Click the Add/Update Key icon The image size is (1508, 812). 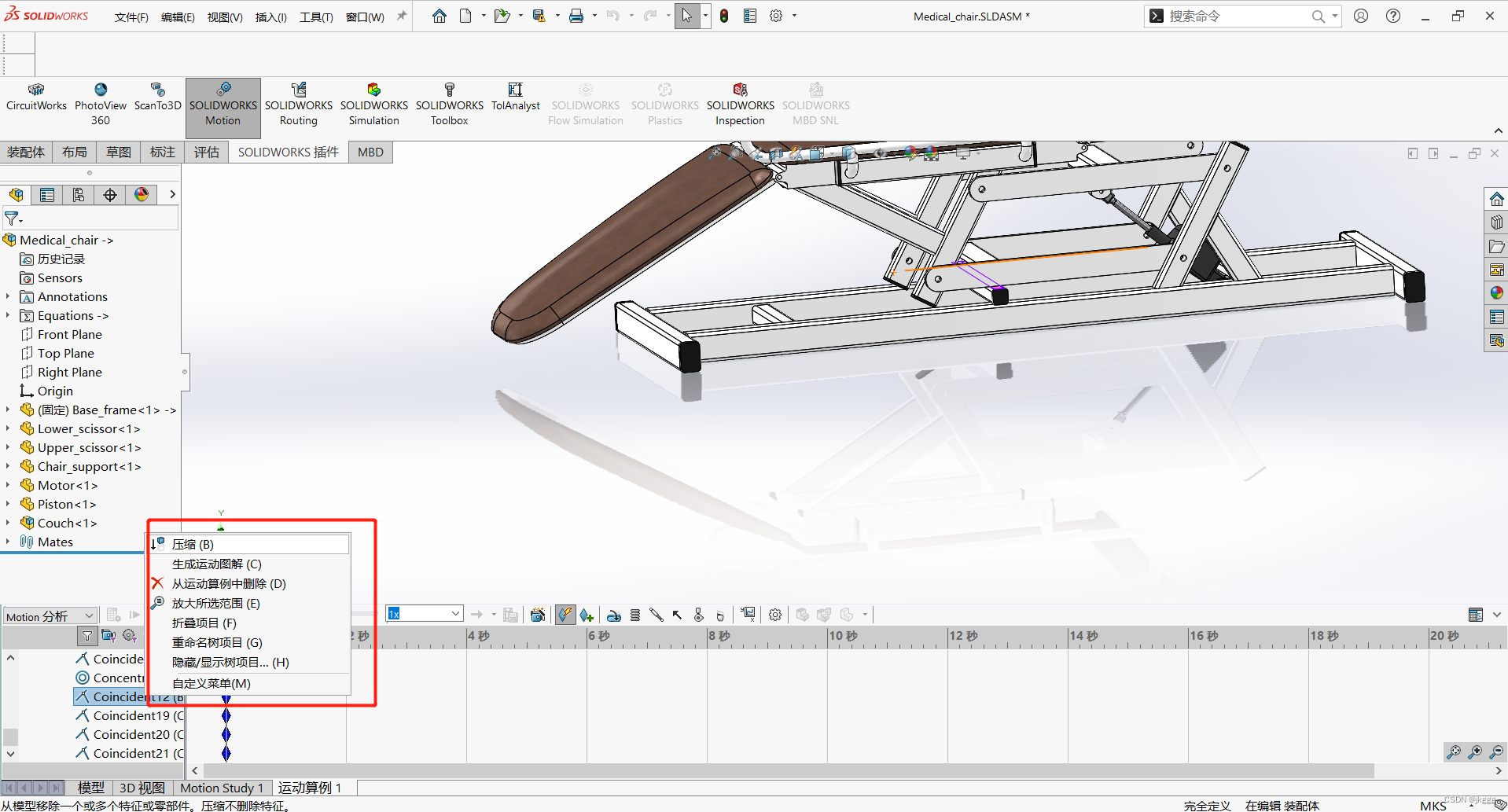(x=587, y=615)
